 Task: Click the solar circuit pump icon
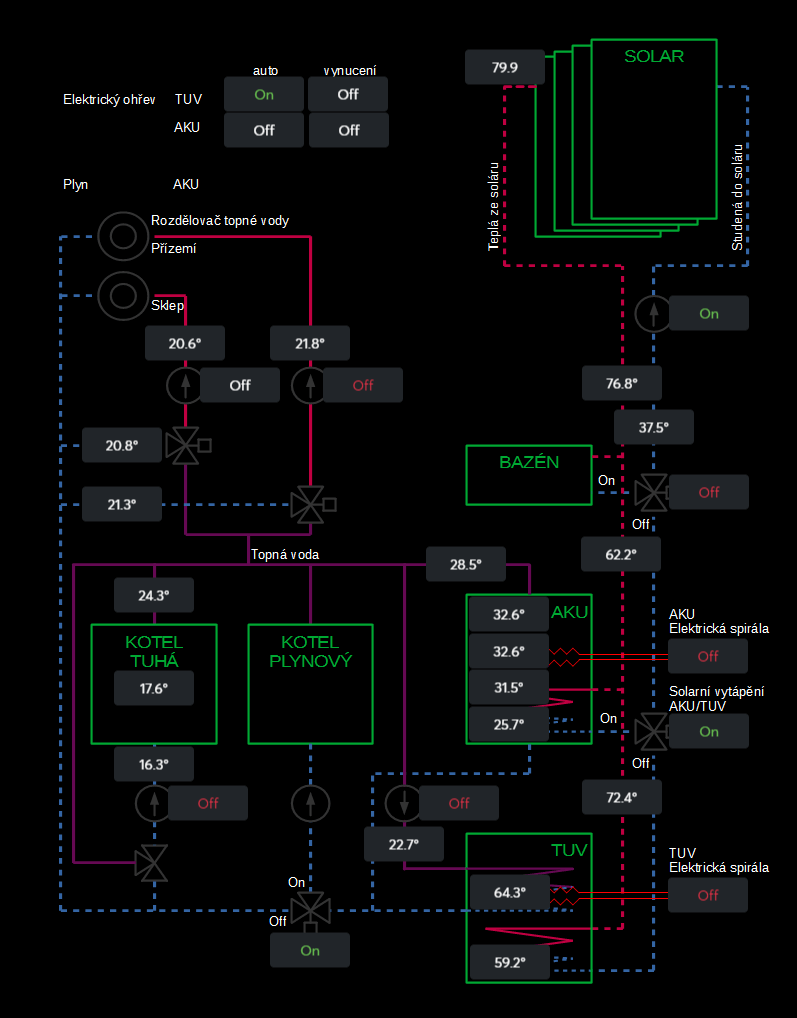[653, 313]
